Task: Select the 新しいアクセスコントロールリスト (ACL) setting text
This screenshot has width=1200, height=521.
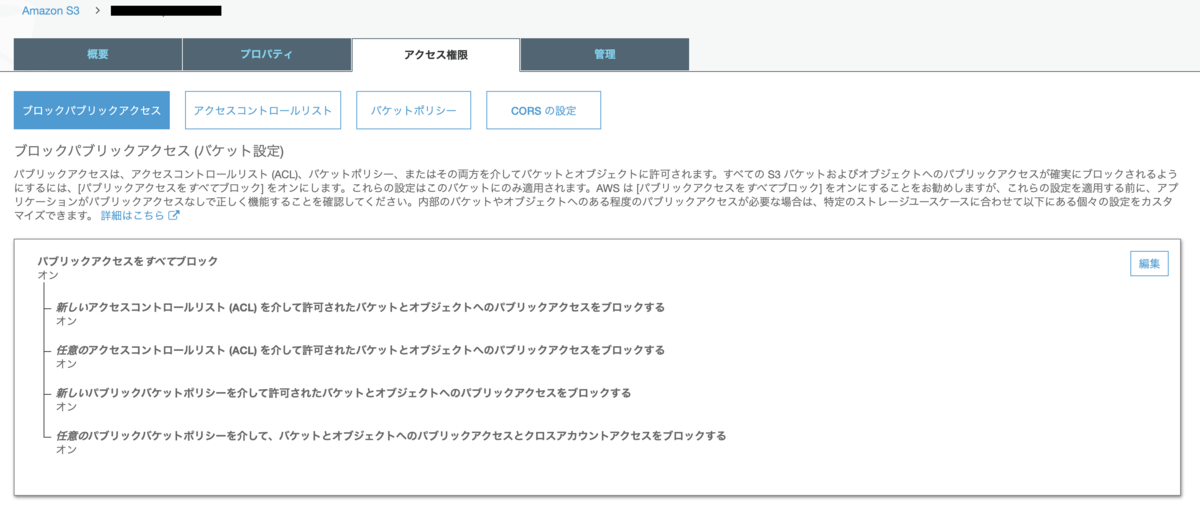Action: pos(361,307)
